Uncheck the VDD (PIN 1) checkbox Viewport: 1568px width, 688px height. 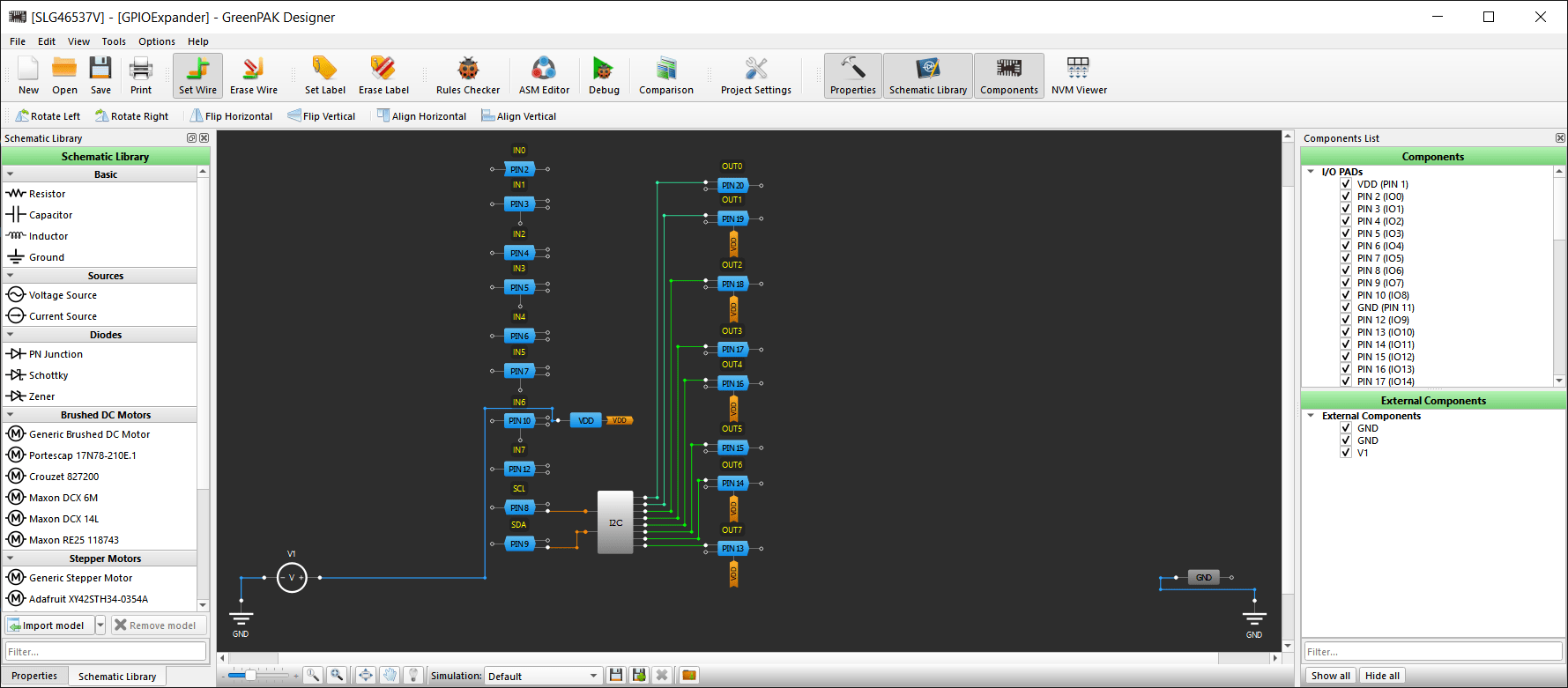pyautogui.click(x=1346, y=184)
